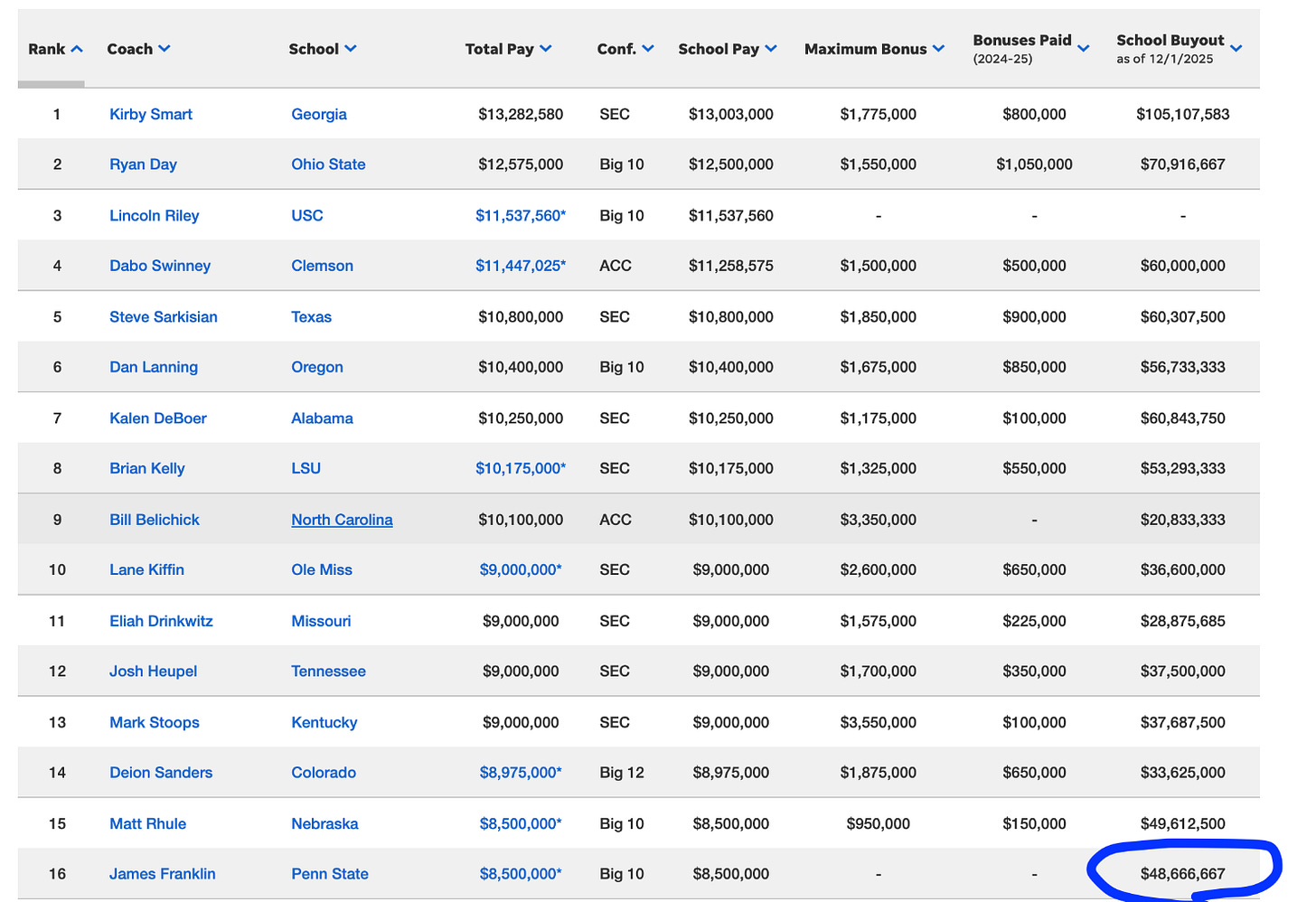The height and width of the screenshot is (902, 1316).
Task: Select Ryan Day's $70,916,667 buyout value
Action: click(x=1182, y=164)
